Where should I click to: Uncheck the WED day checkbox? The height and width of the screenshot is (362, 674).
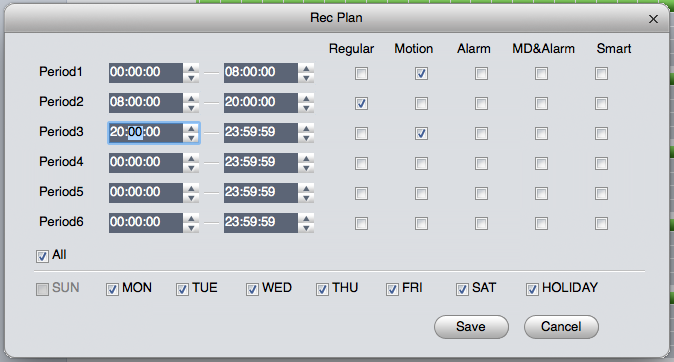[252, 289]
